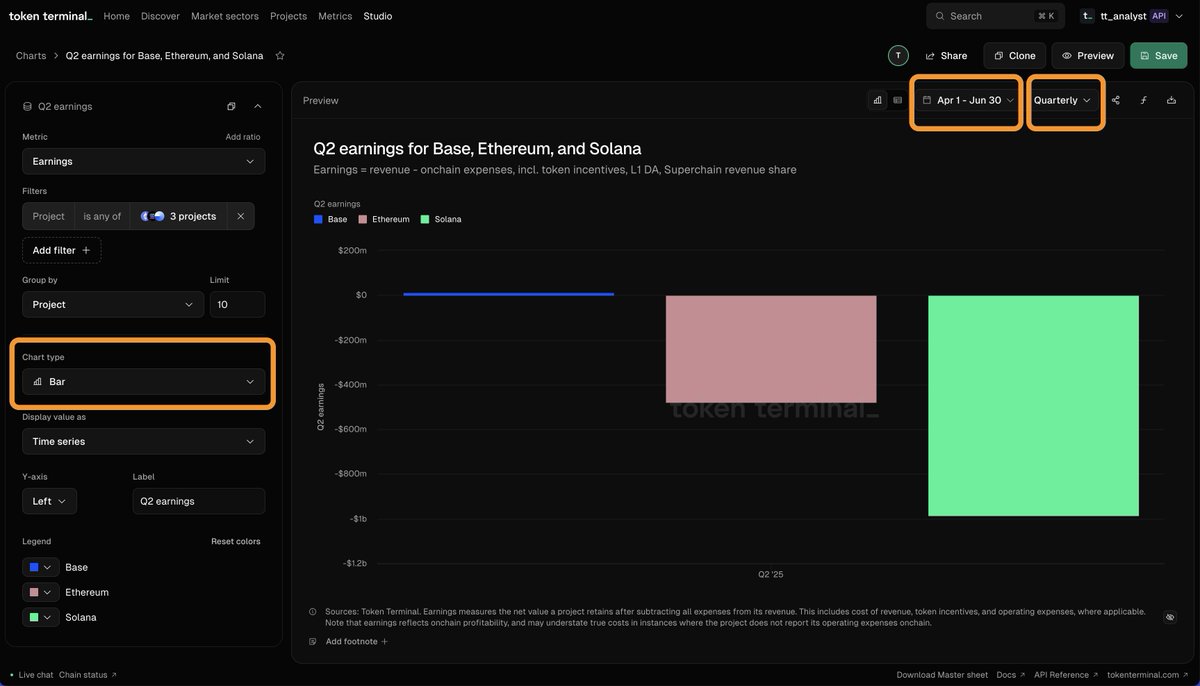Switch preview to table view icon
Viewport: 1200px width, 686px height.
point(897,100)
